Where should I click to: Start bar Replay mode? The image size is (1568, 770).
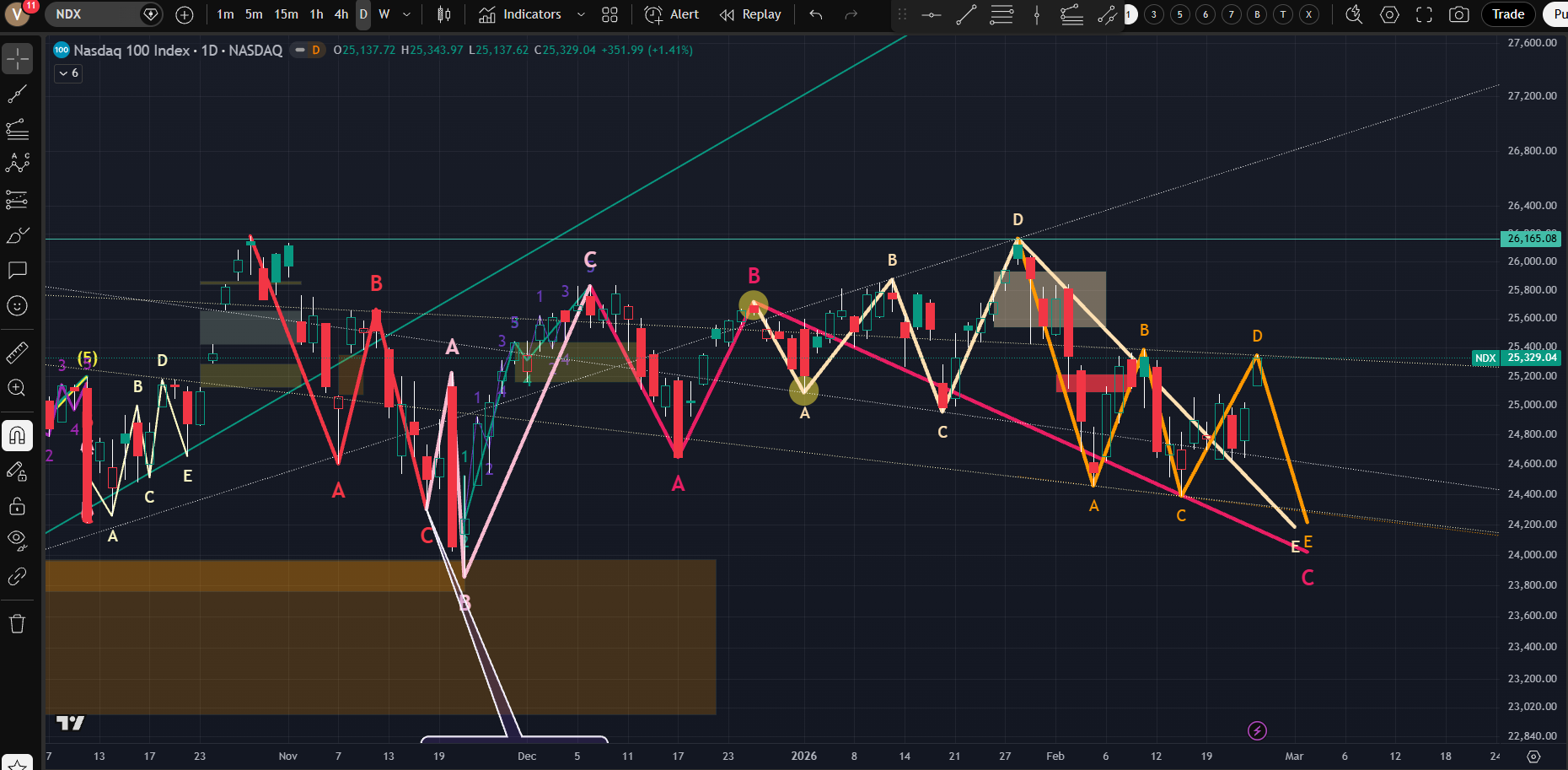750,14
